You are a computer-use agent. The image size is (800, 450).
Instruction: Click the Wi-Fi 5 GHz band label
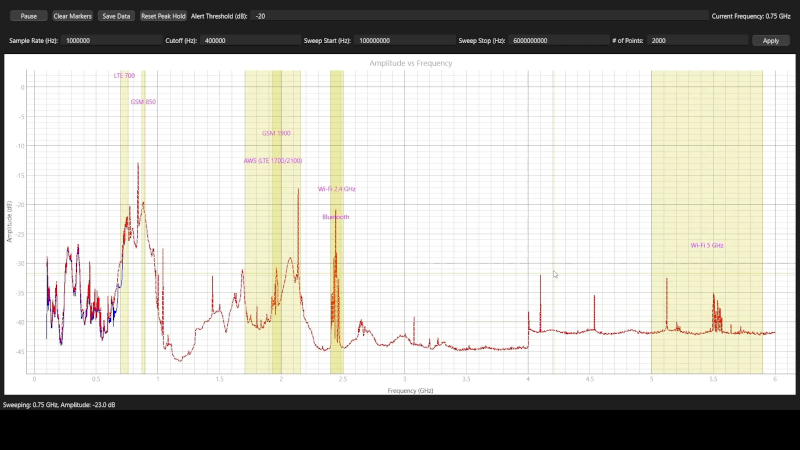tap(706, 245)
